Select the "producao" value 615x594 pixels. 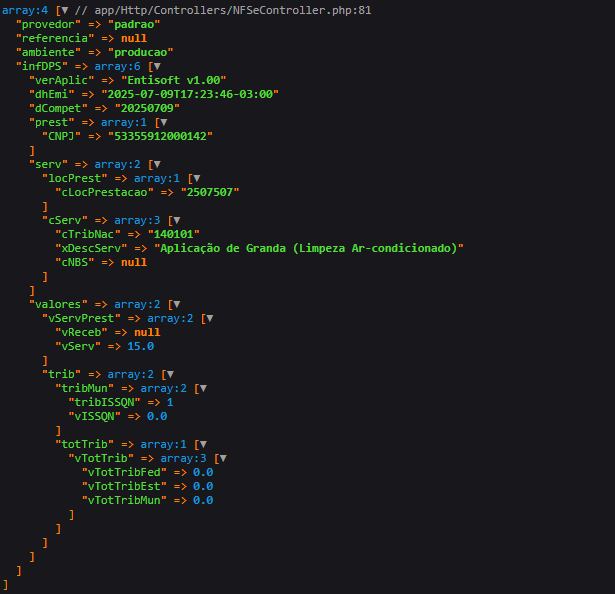coord(141,53)
